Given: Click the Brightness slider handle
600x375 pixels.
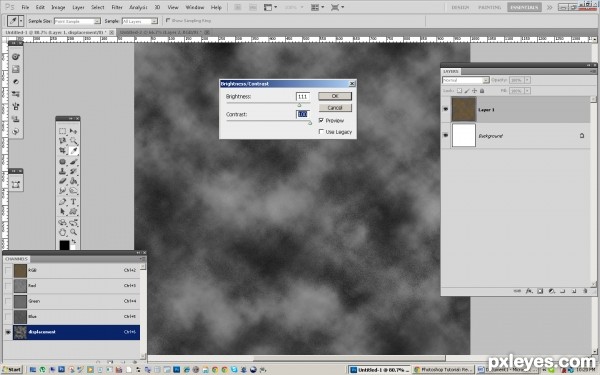Looking at the screenshot, I should tap(299, 105).
